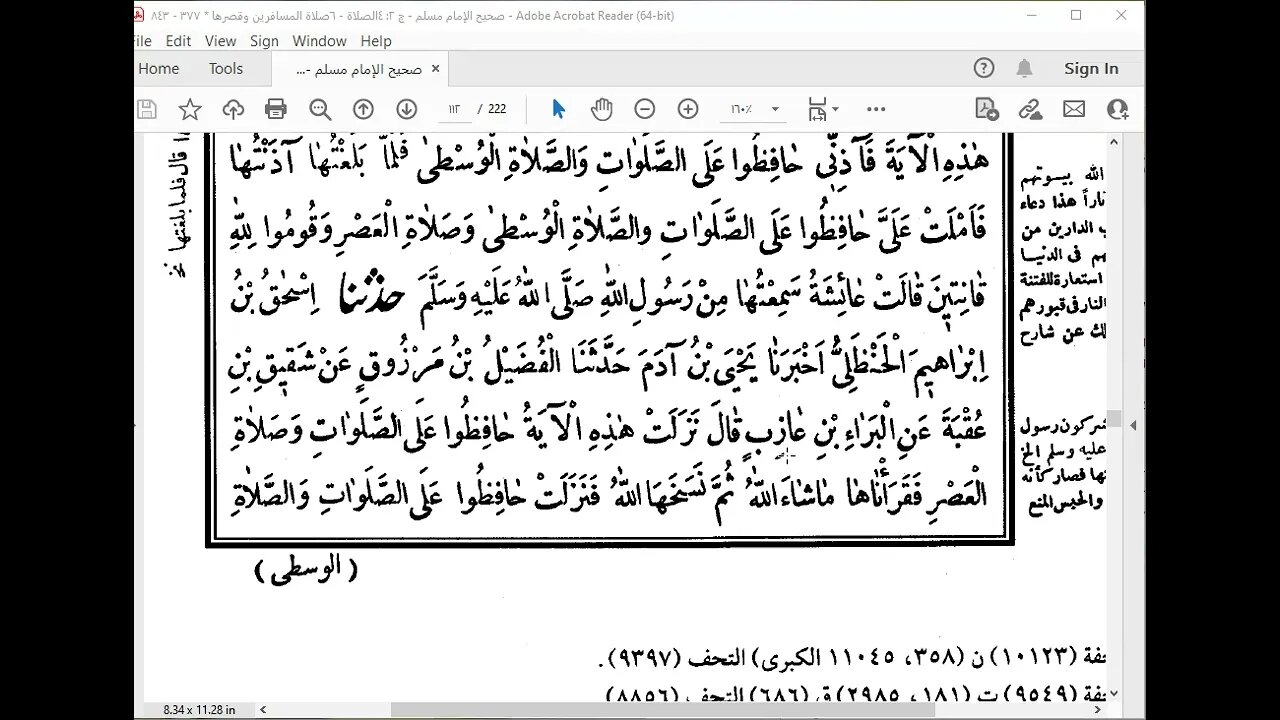Open the zoom percentage dropdown
The height and width of the screenshot is (720, 1280).
tap(775, 109)
